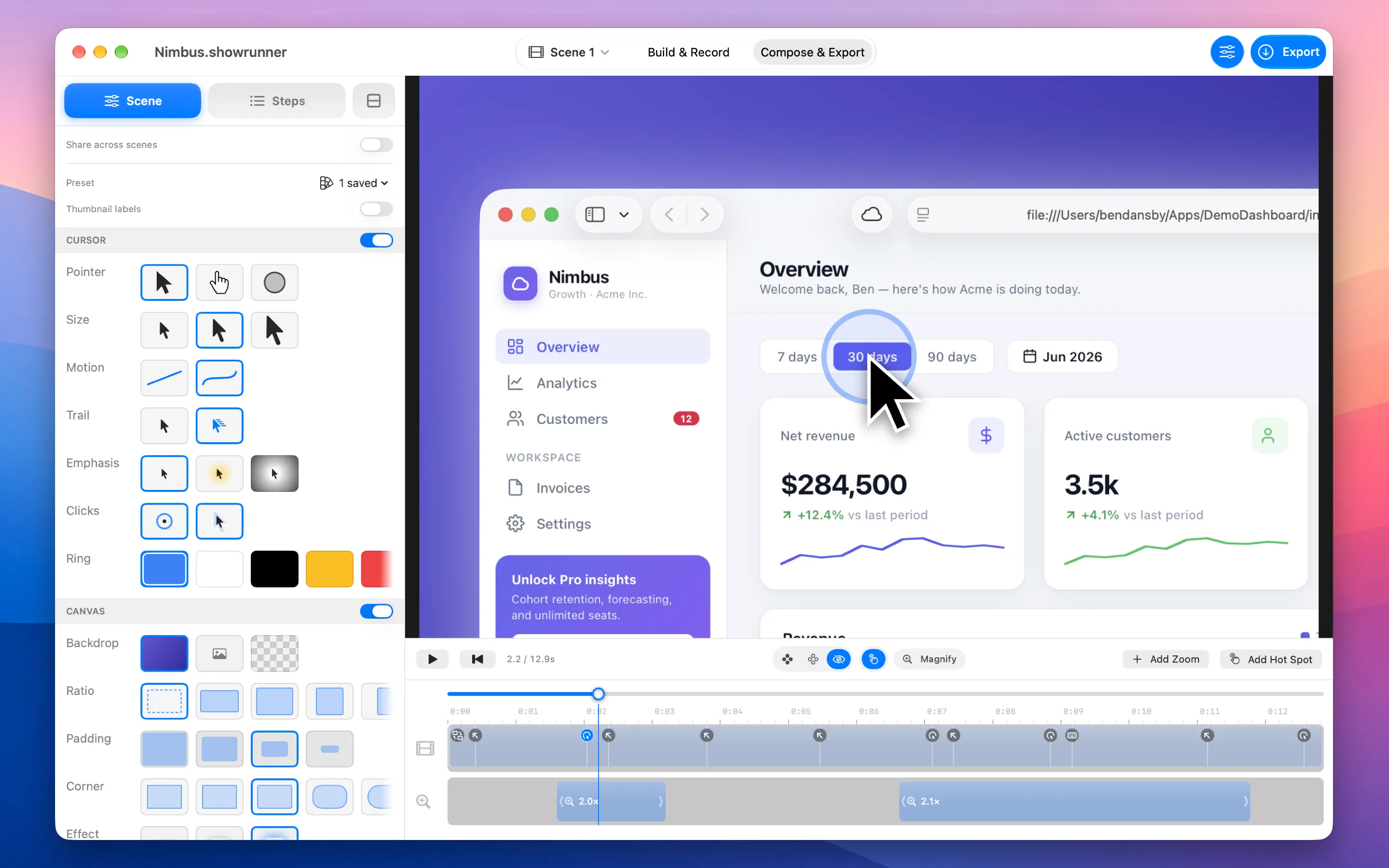This screenshot has width=1389, height=868.
Task: Click the 2.0x zoom clip
Action: [611, 801]
